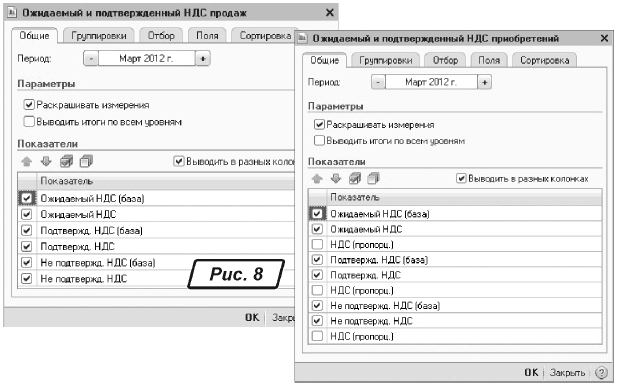Open 'Группировки' tab in sales window
The width and height of the screenshot is (617, 386).
[99, 36]
